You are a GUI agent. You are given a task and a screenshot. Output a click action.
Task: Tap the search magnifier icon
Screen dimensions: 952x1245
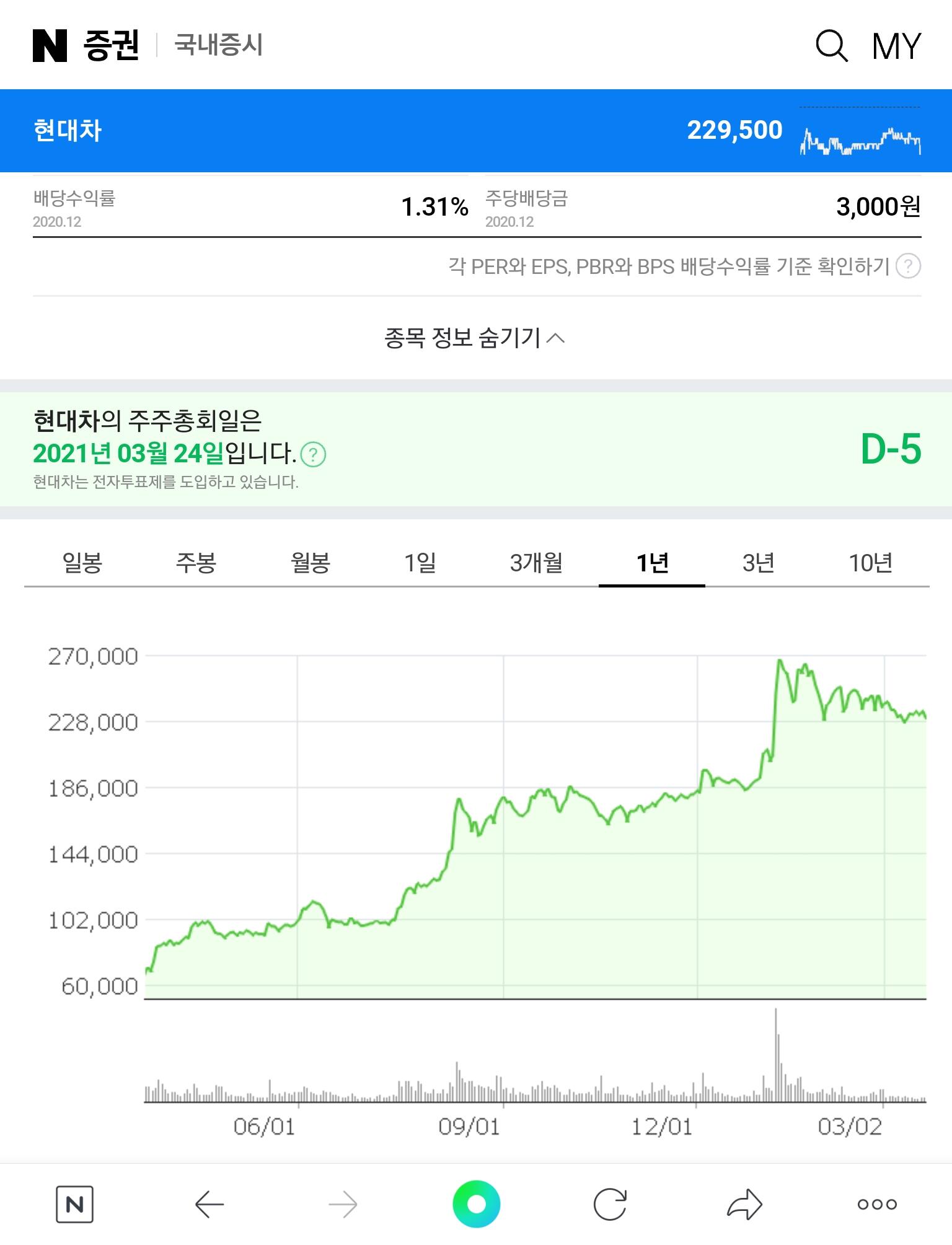pos(831,46)
